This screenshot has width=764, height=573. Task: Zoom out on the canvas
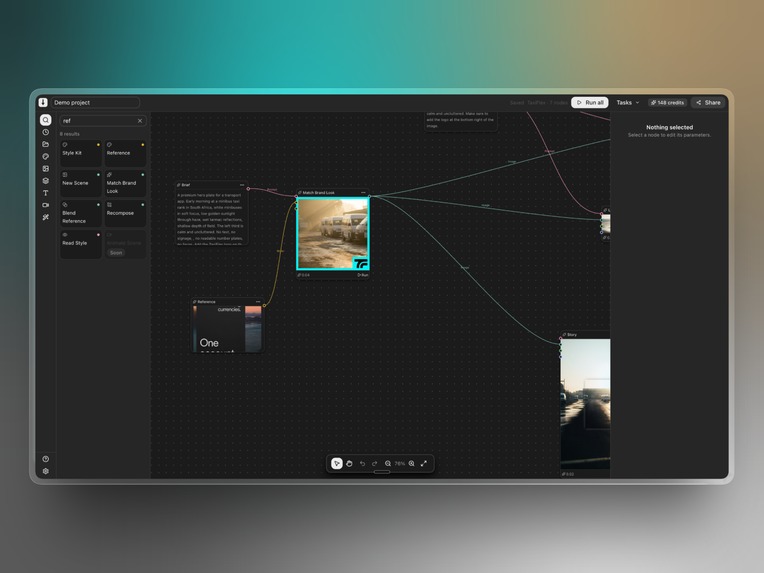point(388,463)
